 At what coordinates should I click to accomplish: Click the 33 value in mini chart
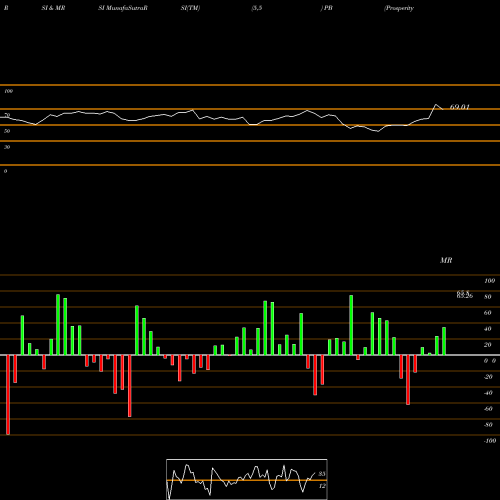coord(322,474)
